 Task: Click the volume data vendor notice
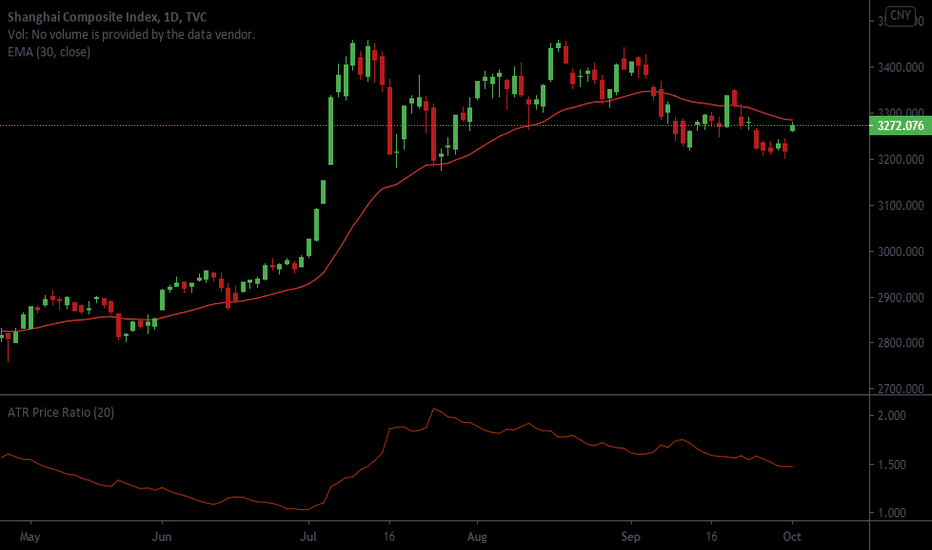[131, 34]
